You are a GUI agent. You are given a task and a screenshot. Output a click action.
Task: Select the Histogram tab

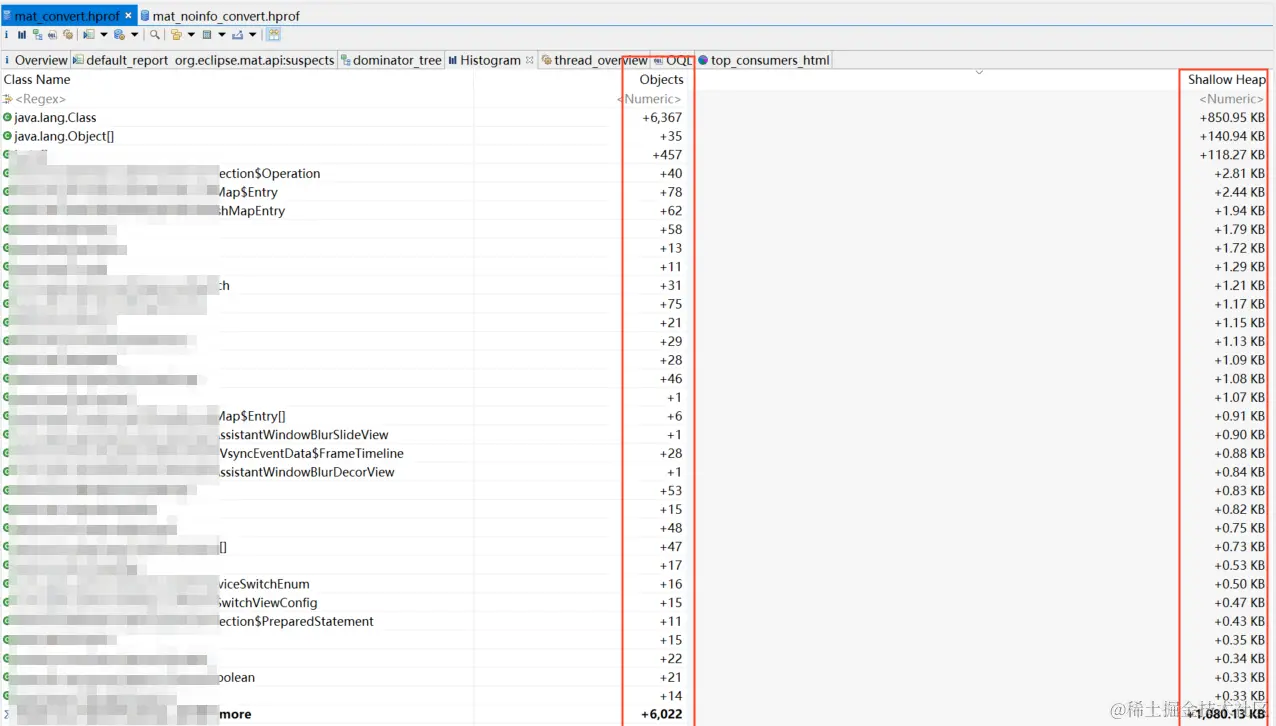(x=490, y=60)
